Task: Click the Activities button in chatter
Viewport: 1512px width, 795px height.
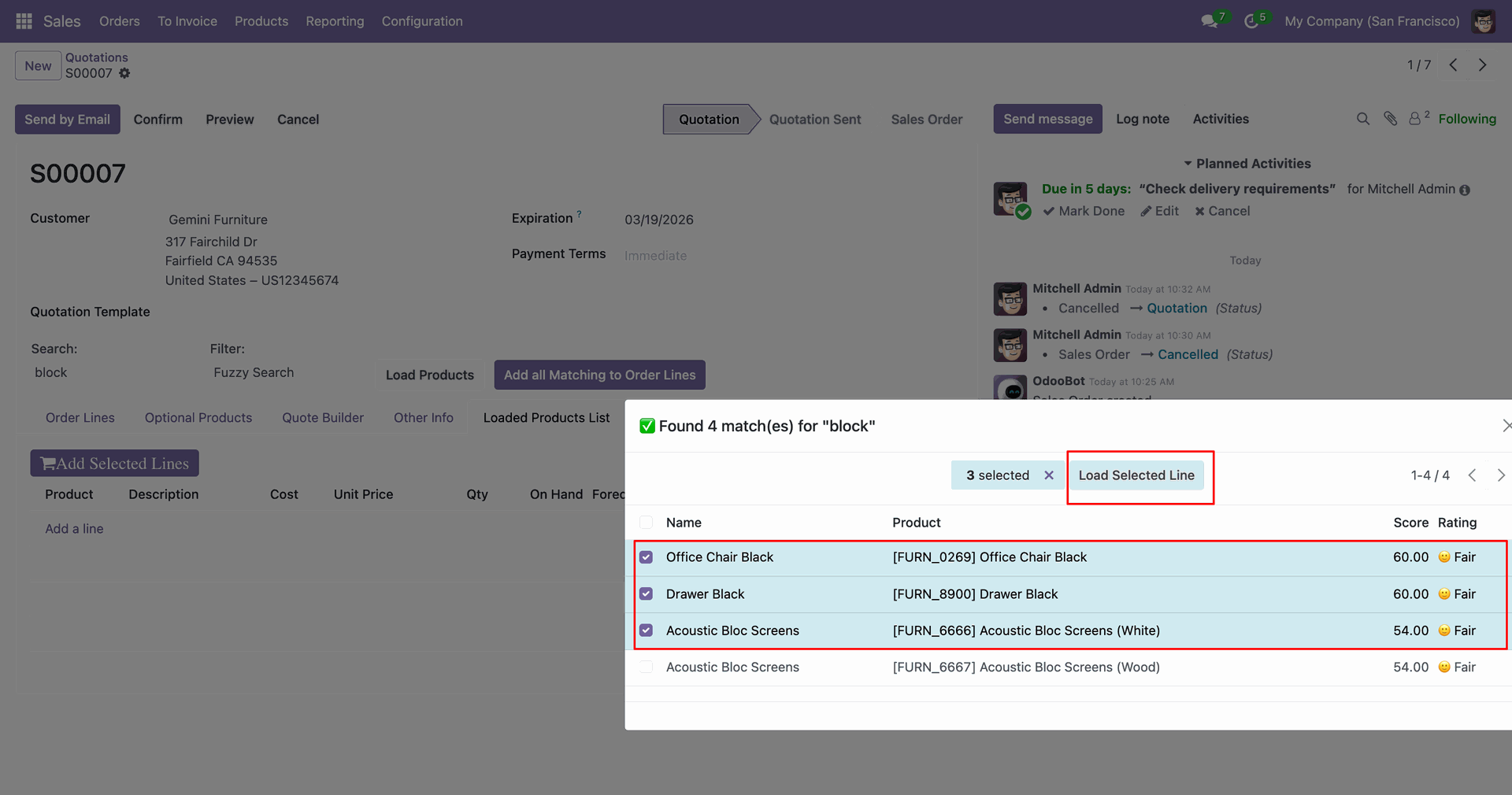Action: [1221, 119]
